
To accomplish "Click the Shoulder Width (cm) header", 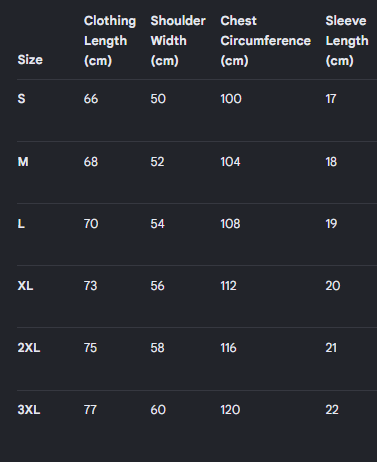I will tap(178, 41).
